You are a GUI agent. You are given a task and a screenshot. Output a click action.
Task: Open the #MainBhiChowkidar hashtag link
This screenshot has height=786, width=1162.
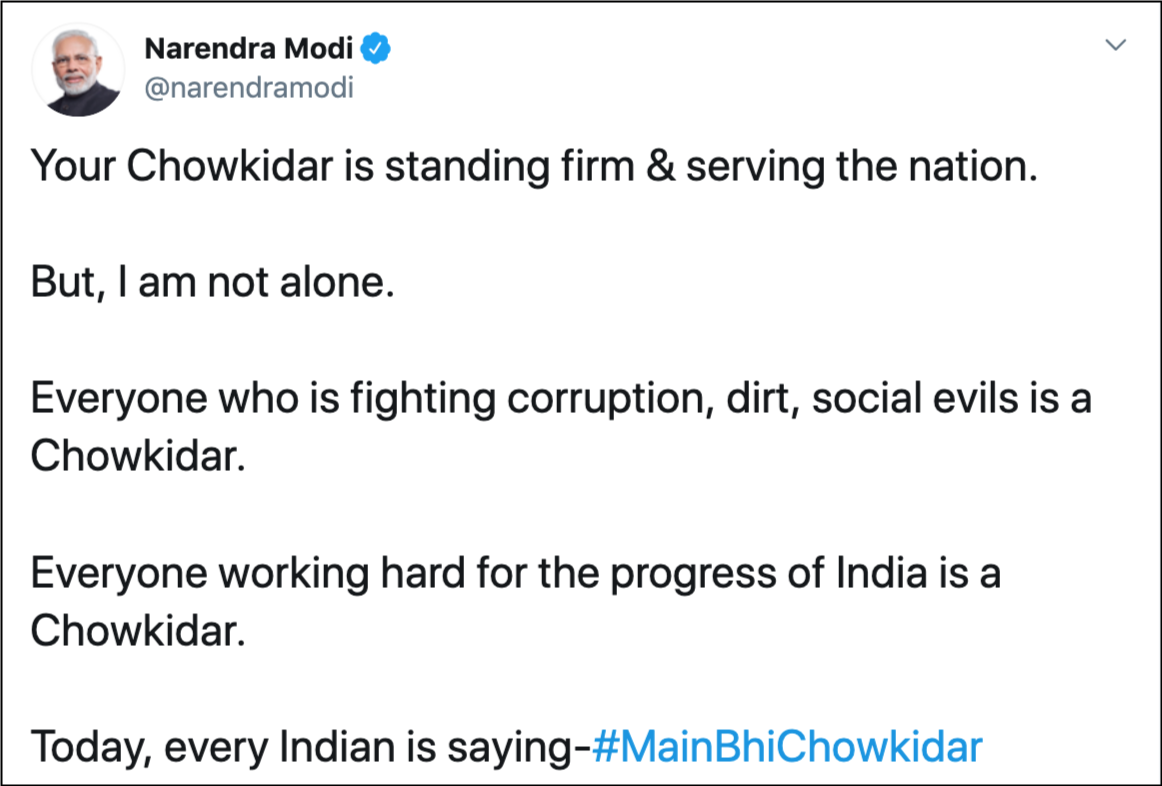(787, 747)
